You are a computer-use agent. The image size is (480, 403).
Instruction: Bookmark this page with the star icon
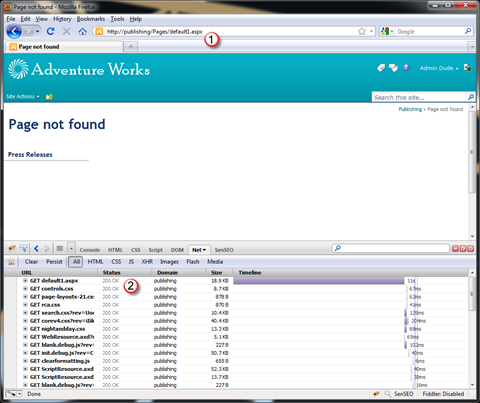362,31
